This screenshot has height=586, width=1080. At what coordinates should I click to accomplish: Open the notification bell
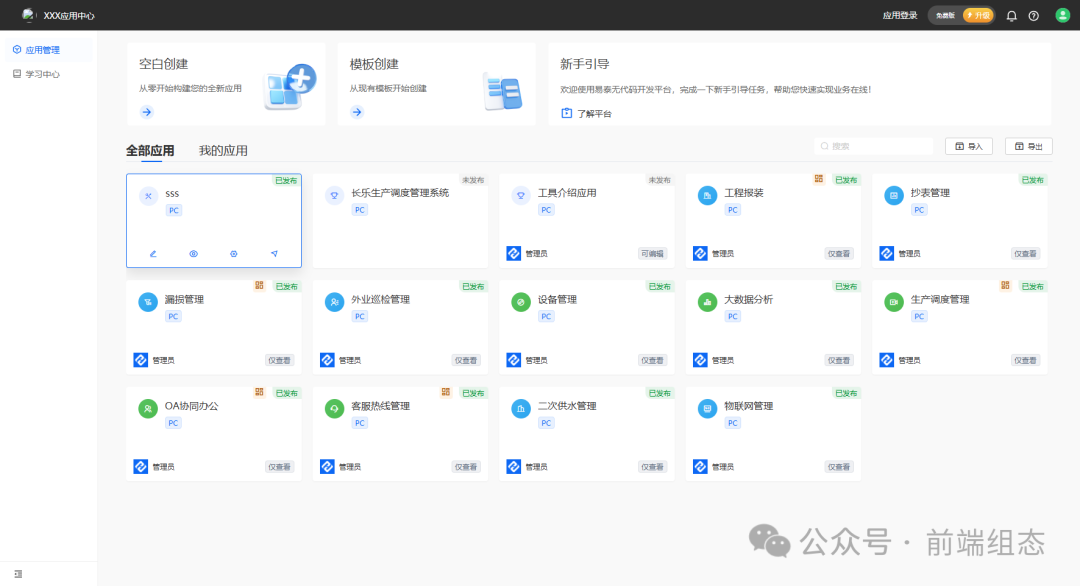1011,16
